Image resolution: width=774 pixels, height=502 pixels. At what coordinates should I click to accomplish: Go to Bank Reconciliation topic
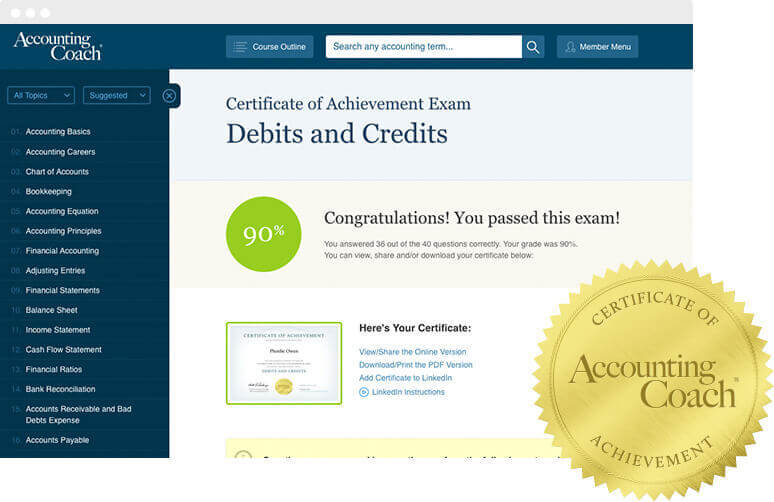pos(60,389)
